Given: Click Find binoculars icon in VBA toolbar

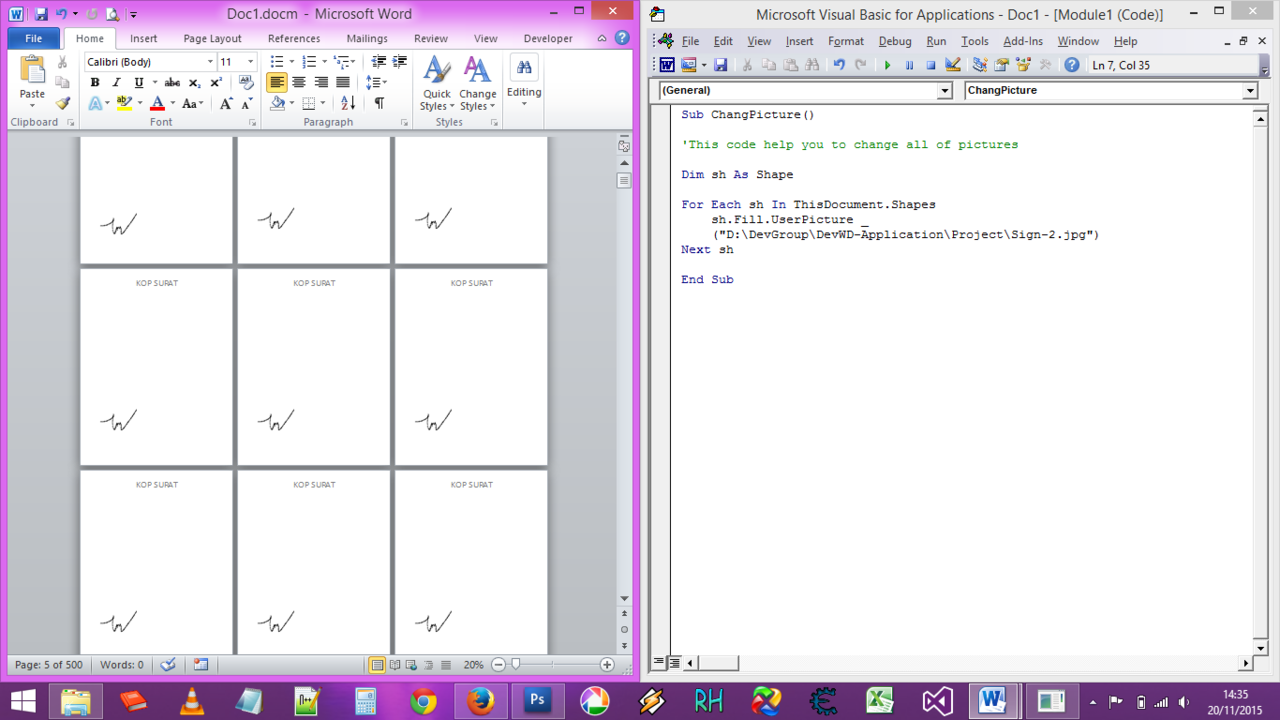Looking at the screenshot, I should tap(812, 65).
